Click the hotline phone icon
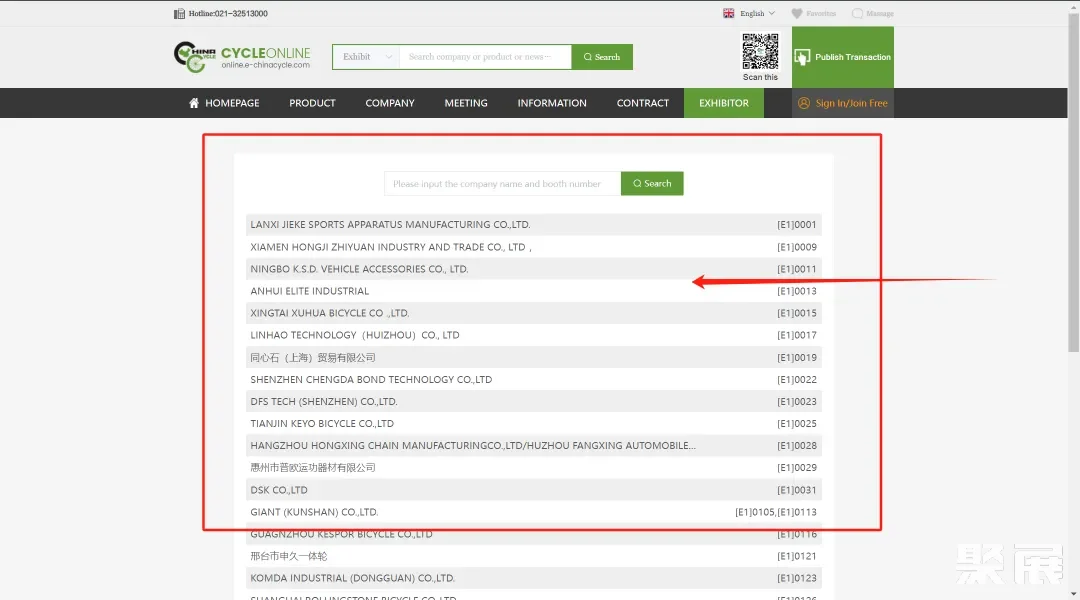1080x600 pixels. click(179, 14)
